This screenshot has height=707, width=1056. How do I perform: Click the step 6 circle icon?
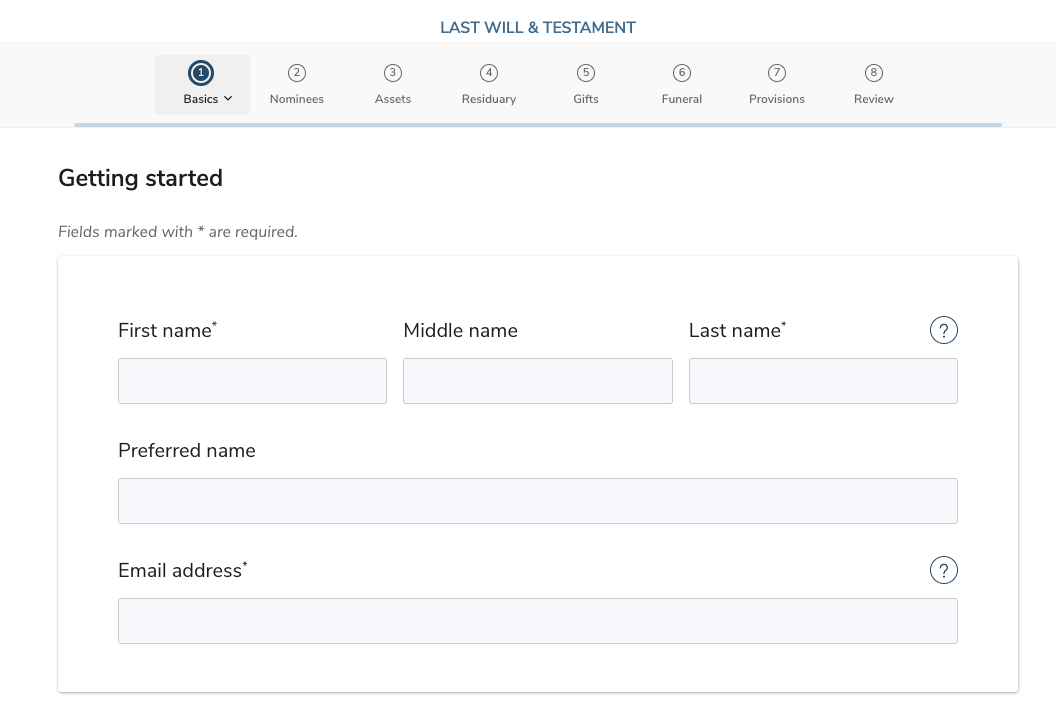pyautogui.click(x=682, y=73)
